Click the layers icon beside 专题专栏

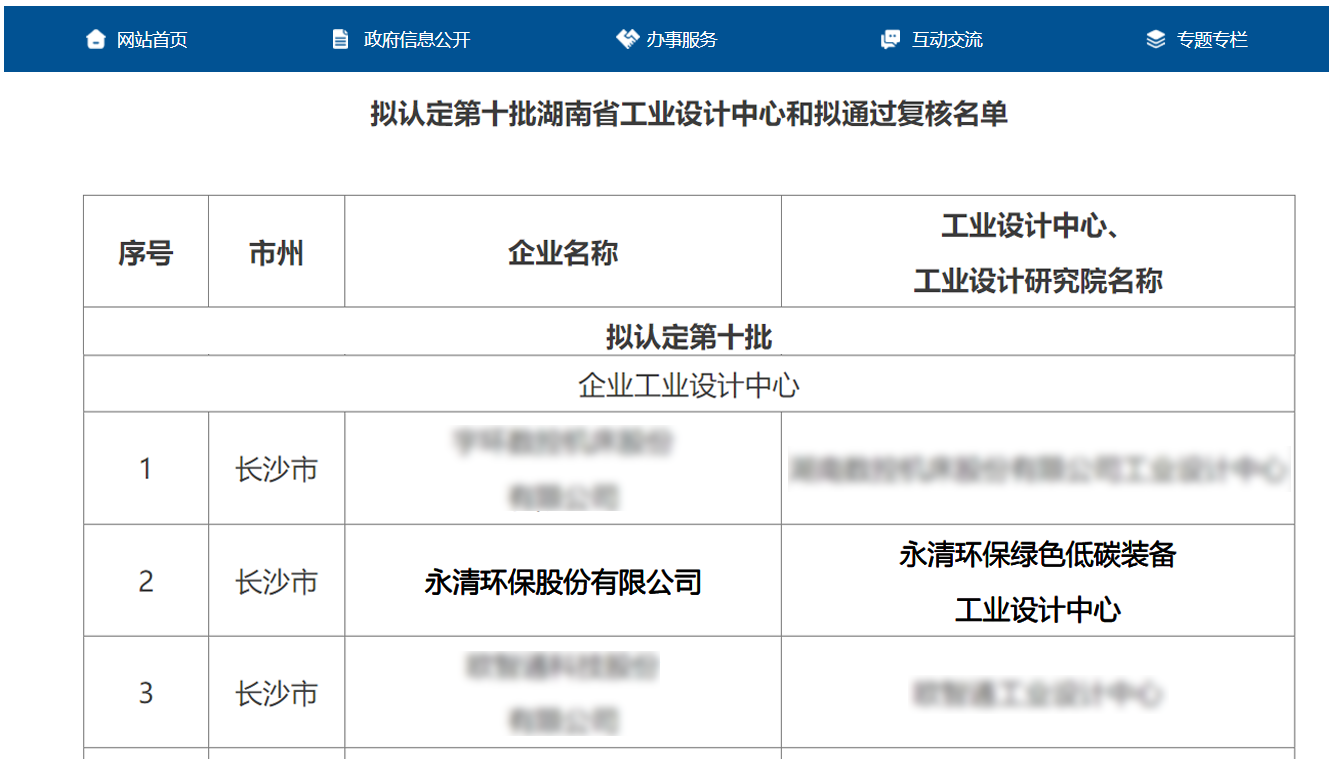coord(1155,40)
